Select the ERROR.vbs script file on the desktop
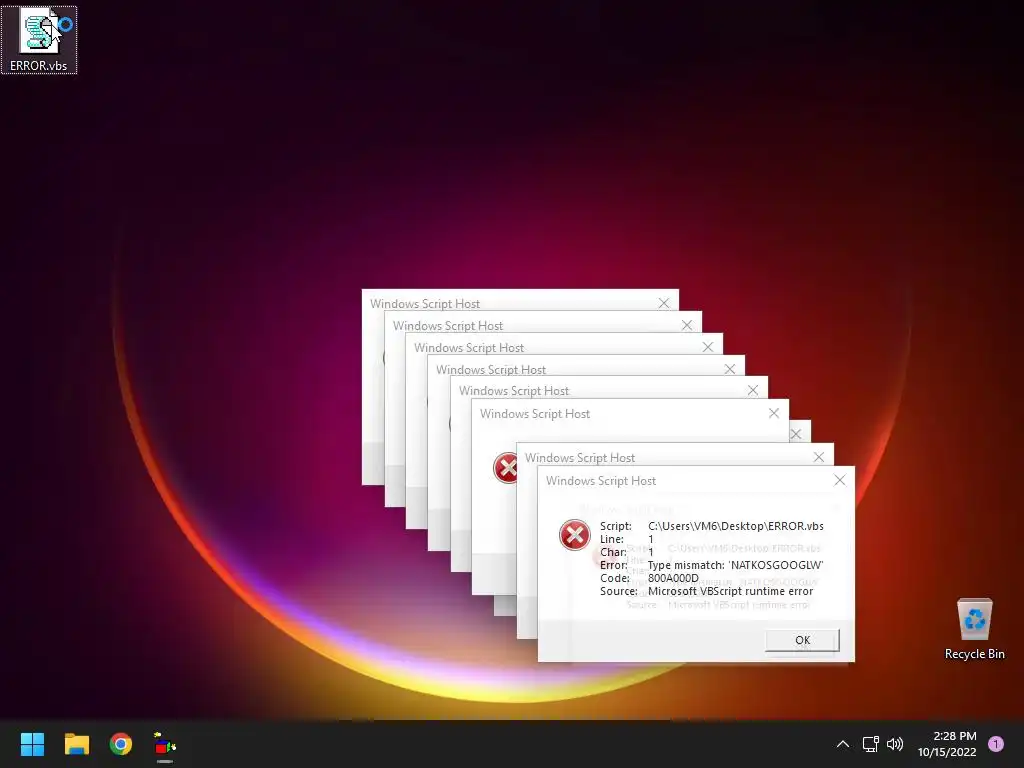The image size is (1024, 768). click(39, 40)
